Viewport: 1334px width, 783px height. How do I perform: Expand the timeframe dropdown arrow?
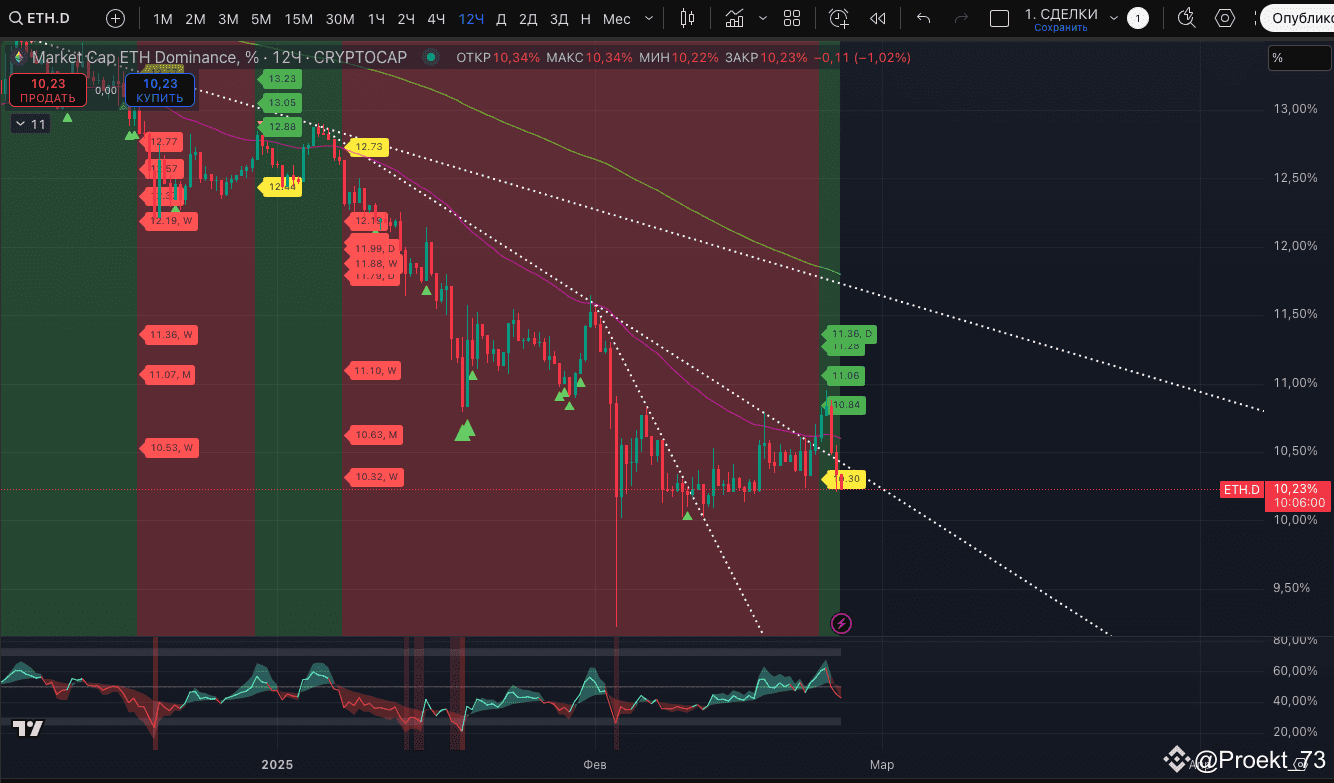(x=650, y=18)
